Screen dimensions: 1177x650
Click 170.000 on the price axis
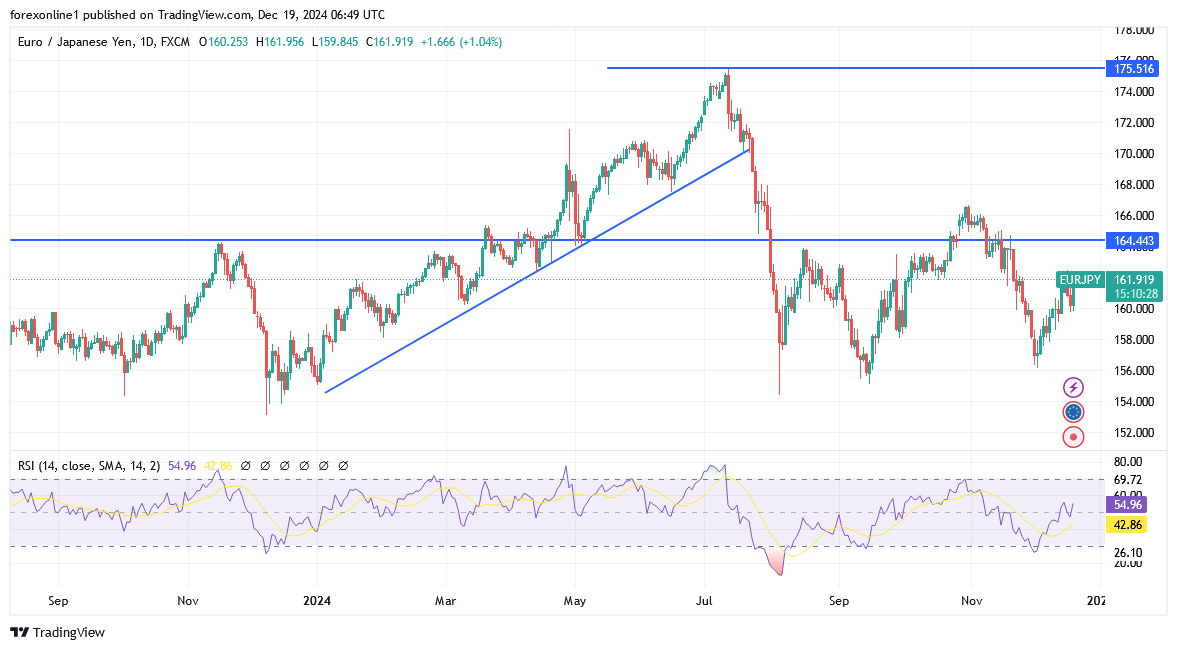(x=1133, y=154)
